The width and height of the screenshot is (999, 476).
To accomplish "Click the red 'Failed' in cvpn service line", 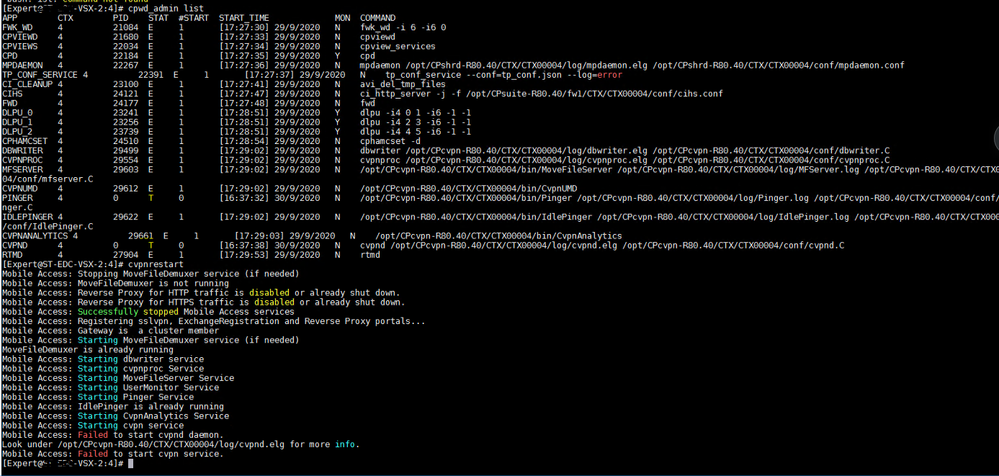I will pos(92,454).
